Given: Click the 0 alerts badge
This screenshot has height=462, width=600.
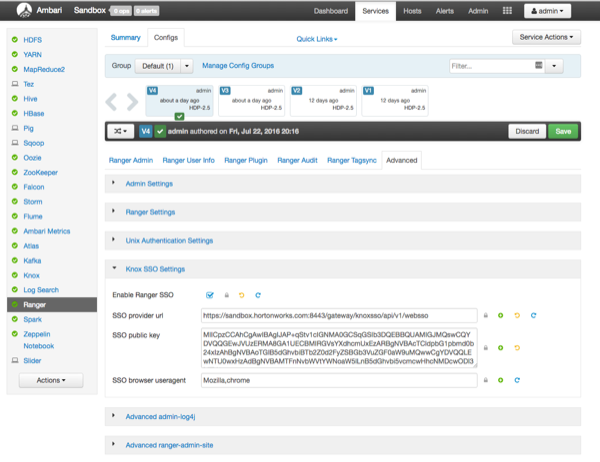Looking at the screenshot, I should click(147, 11).
